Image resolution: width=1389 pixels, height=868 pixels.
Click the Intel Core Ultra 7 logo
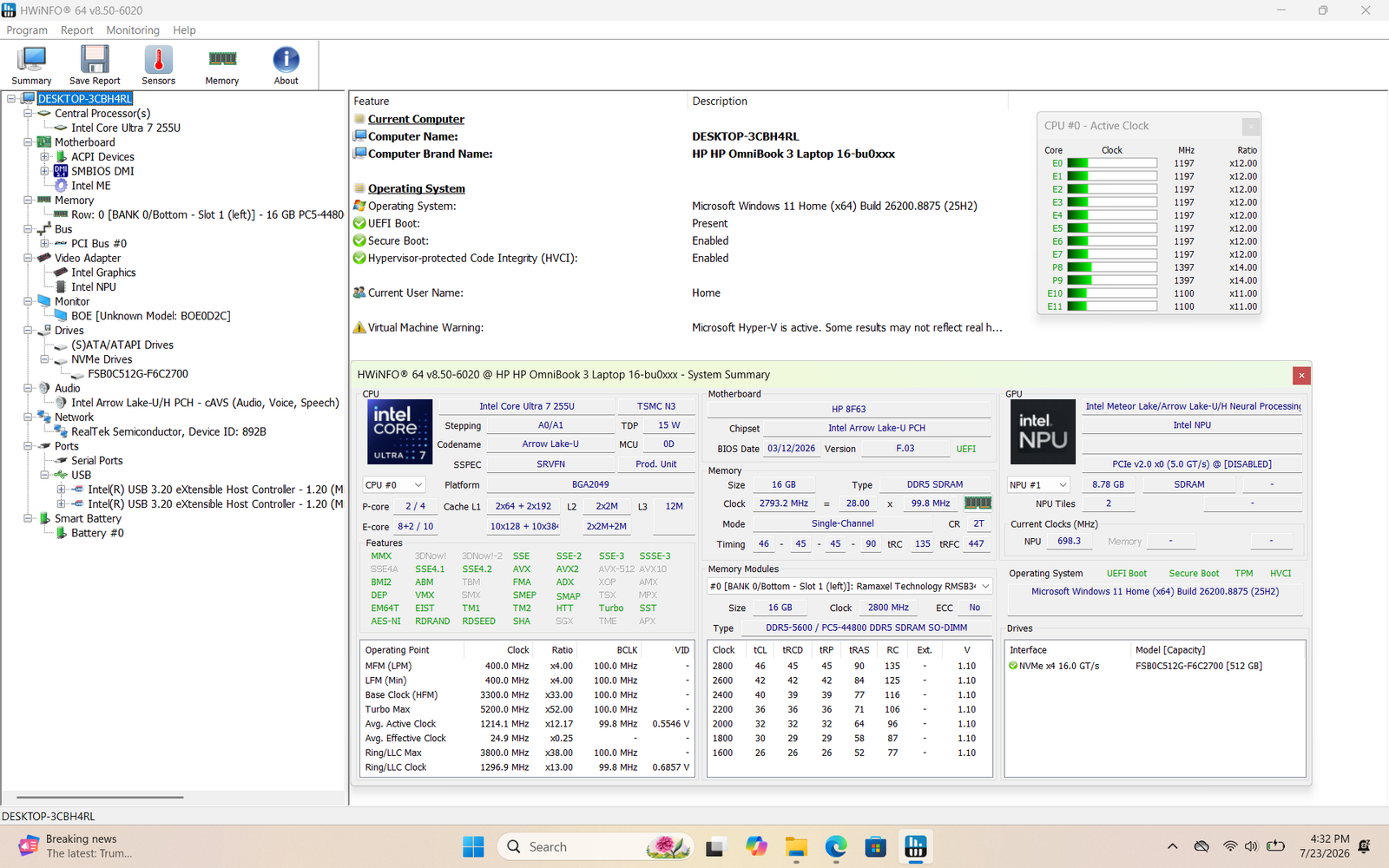click(399, 431)
